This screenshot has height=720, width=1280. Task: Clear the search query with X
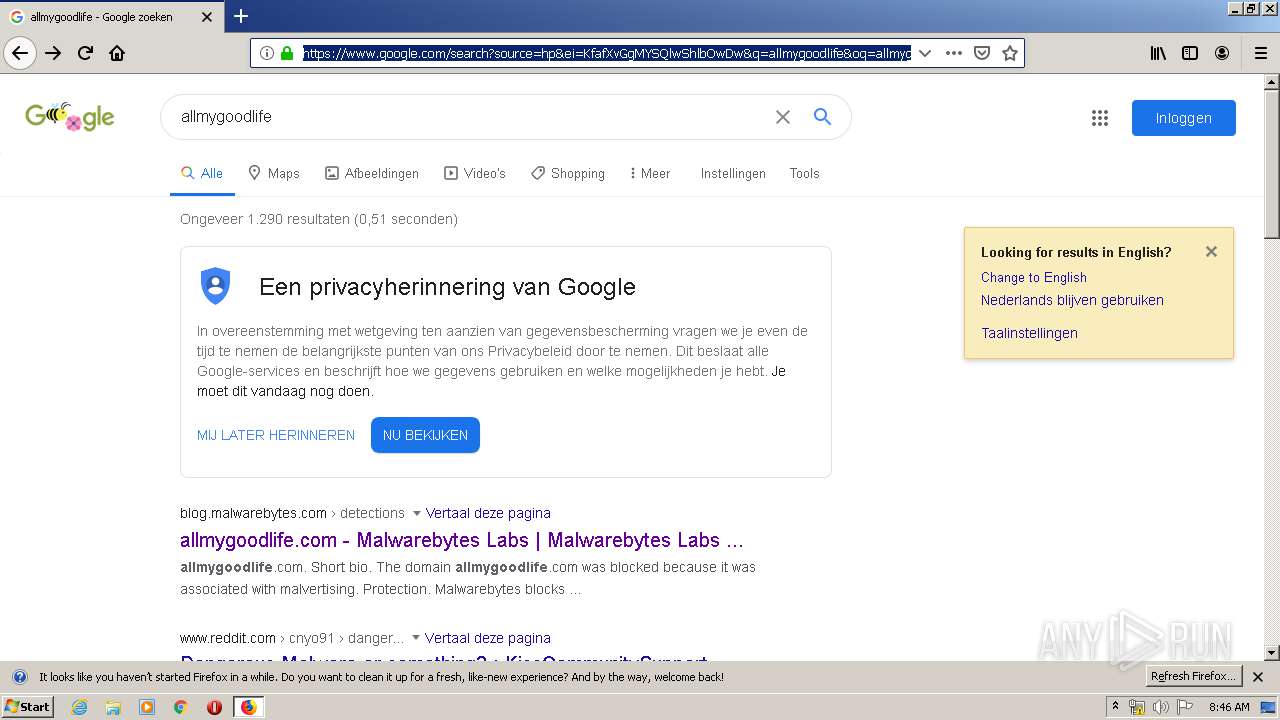(783, 117)
